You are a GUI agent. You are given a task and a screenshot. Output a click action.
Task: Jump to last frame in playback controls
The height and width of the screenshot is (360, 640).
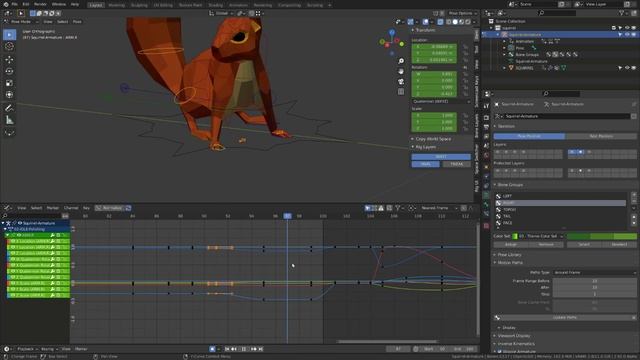point(261,349)
